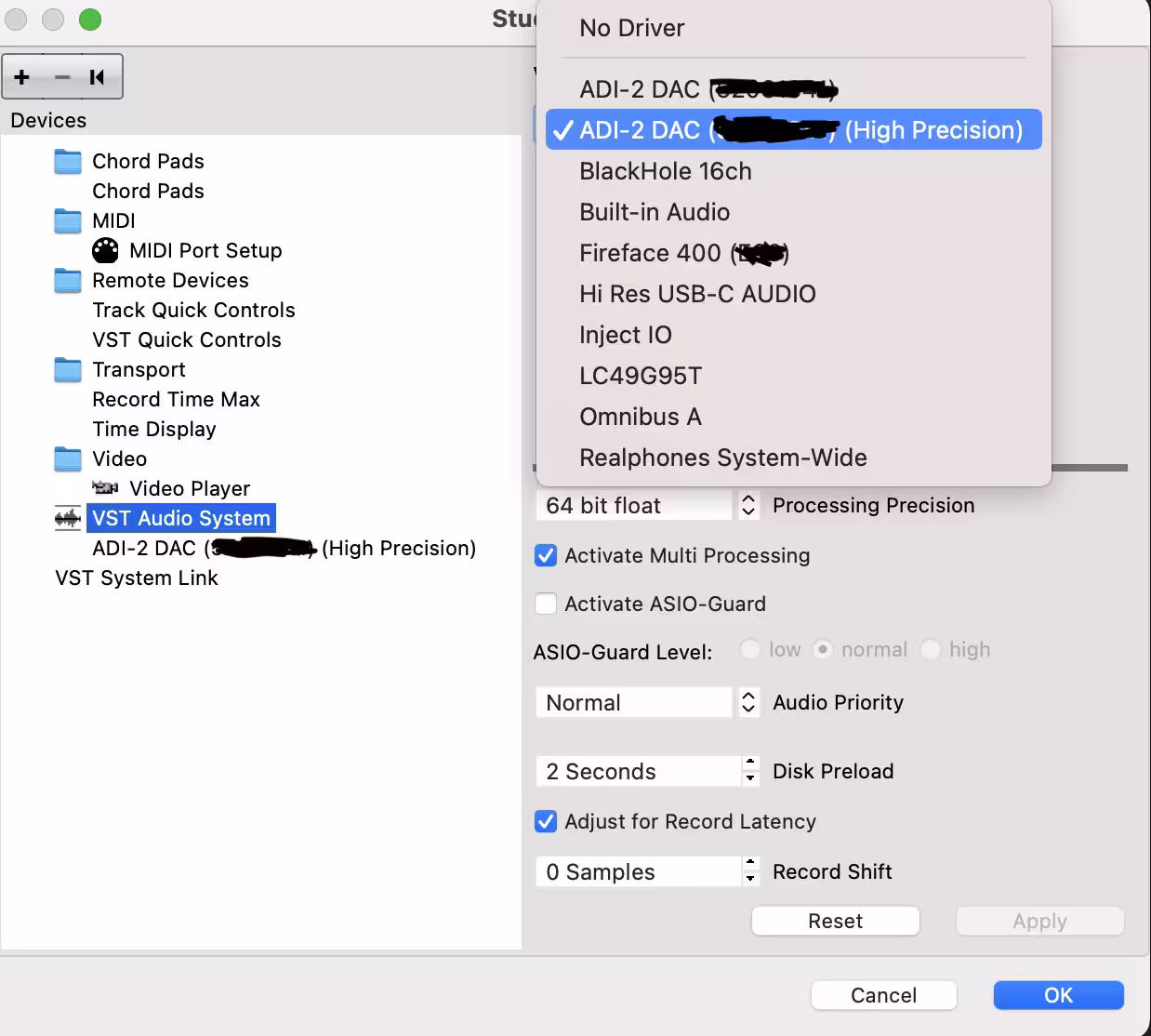The width and height of the screenshot is (1151, 1036).
Task: Click the 0 Samples Record Shift field
Action: (639, 871)
